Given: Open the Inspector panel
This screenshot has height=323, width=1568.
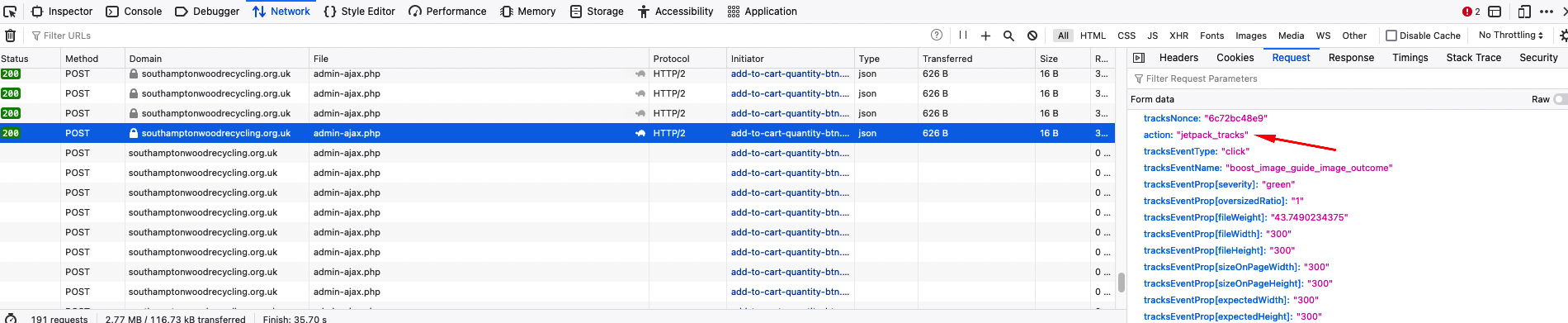Looking at the screenshot, I should click(62, 12).
